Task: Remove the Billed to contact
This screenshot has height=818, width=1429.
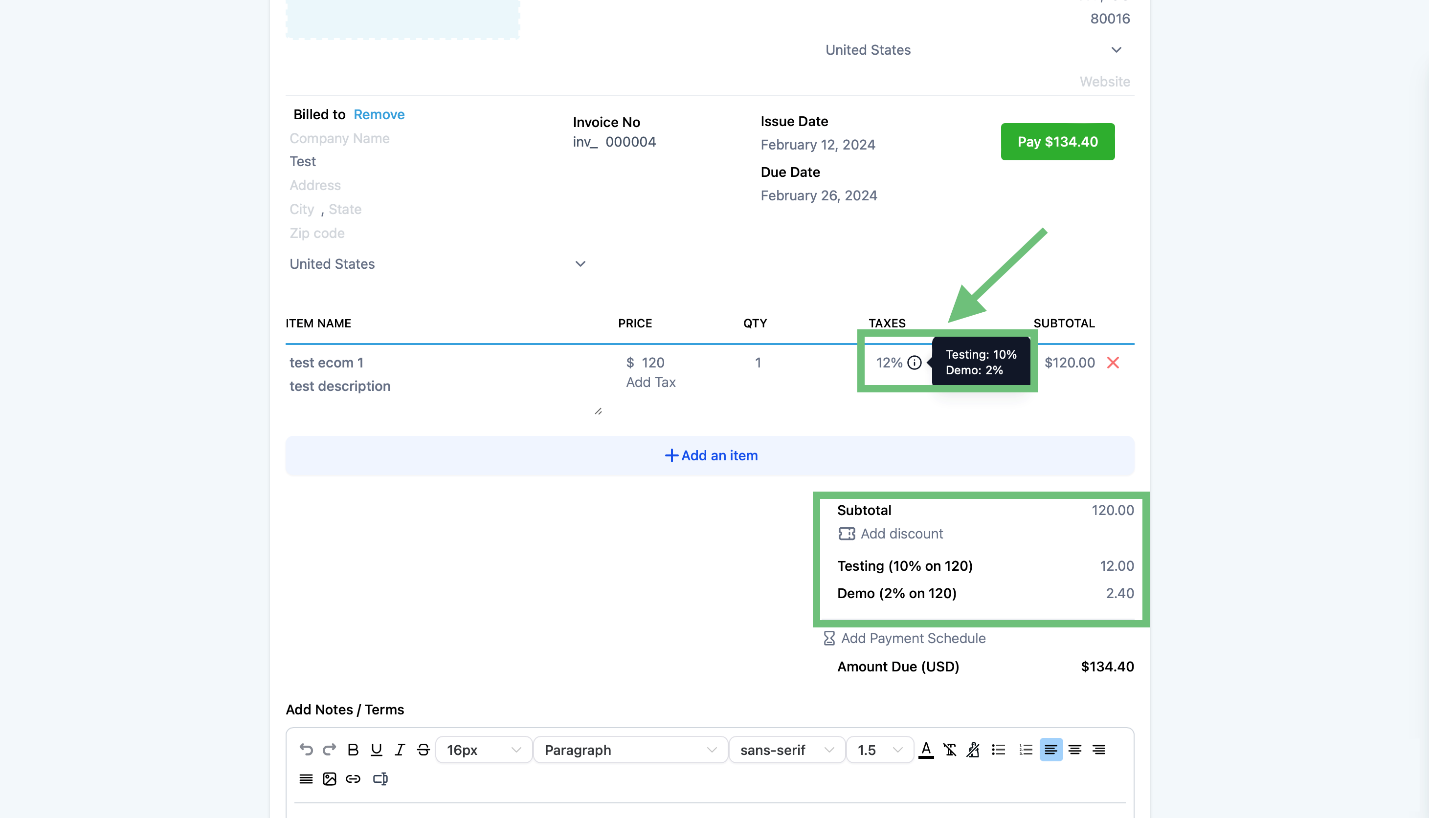Action: [x=379, y=114]
